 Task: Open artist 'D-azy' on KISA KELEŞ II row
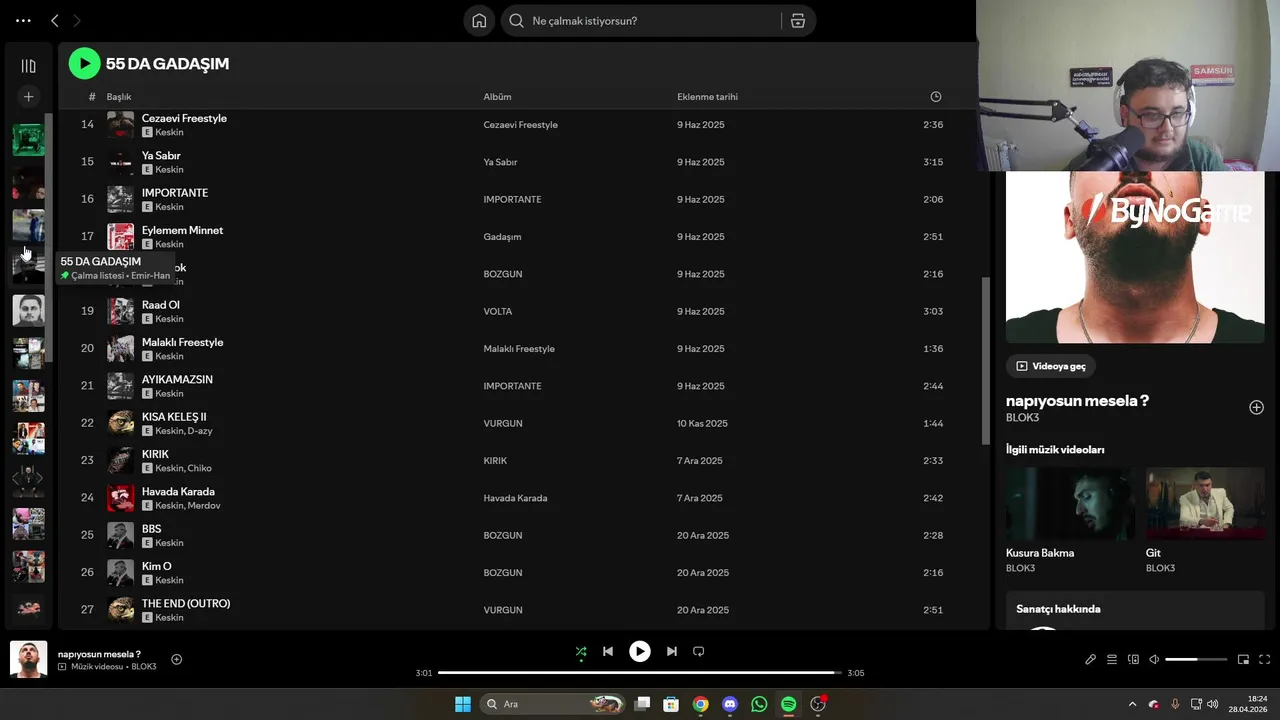pyautogui.click(x=200, y=431)
